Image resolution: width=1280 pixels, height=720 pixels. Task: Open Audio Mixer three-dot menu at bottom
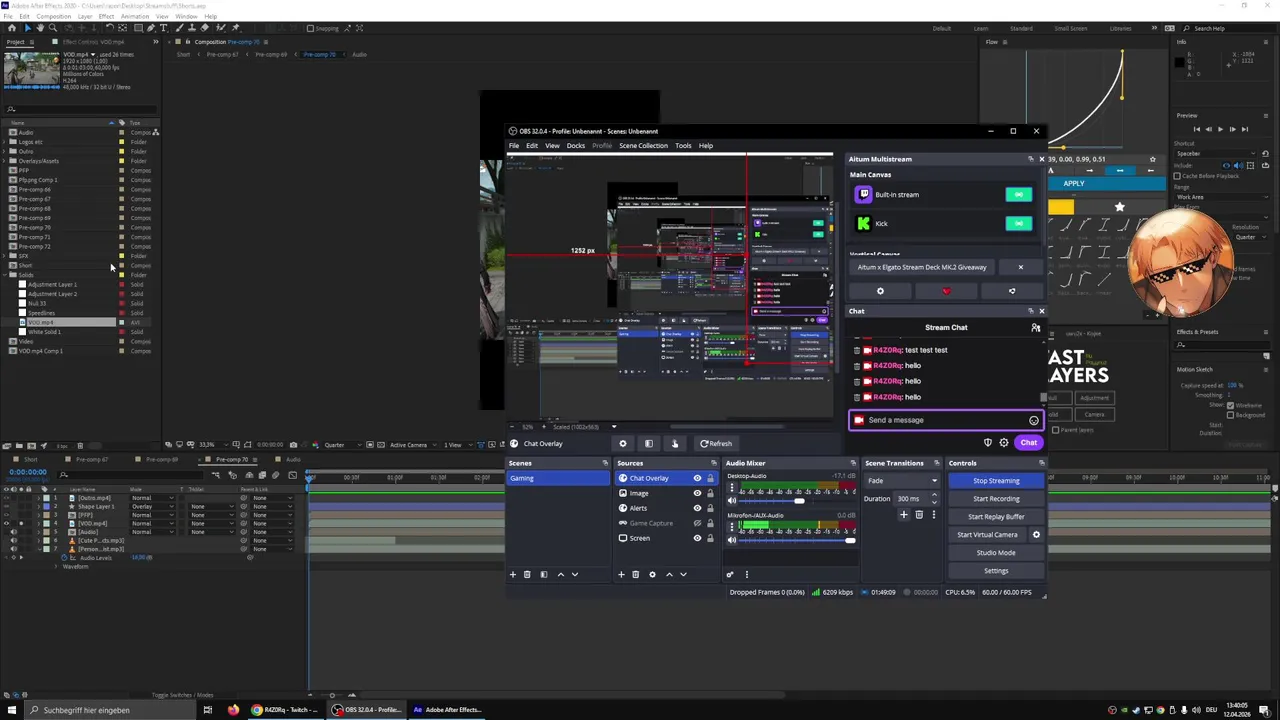tap(746, 574)
